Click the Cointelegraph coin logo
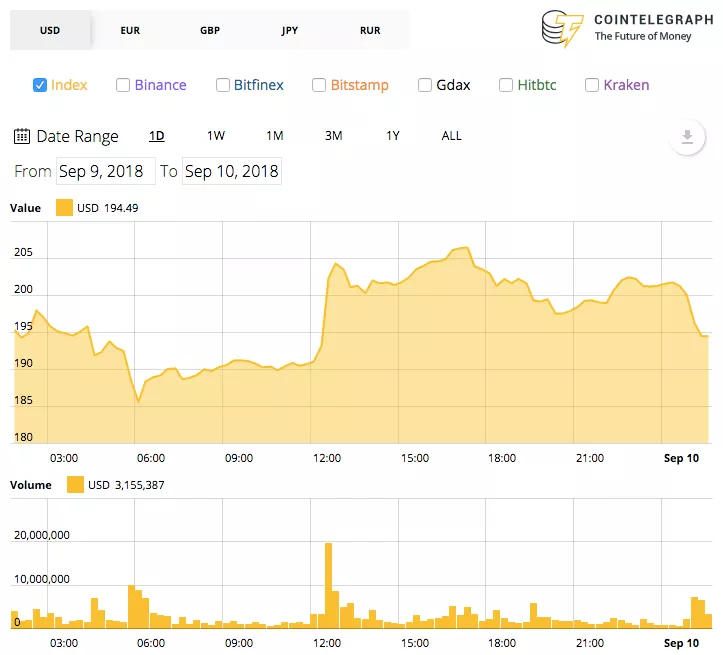 (562, 29)
